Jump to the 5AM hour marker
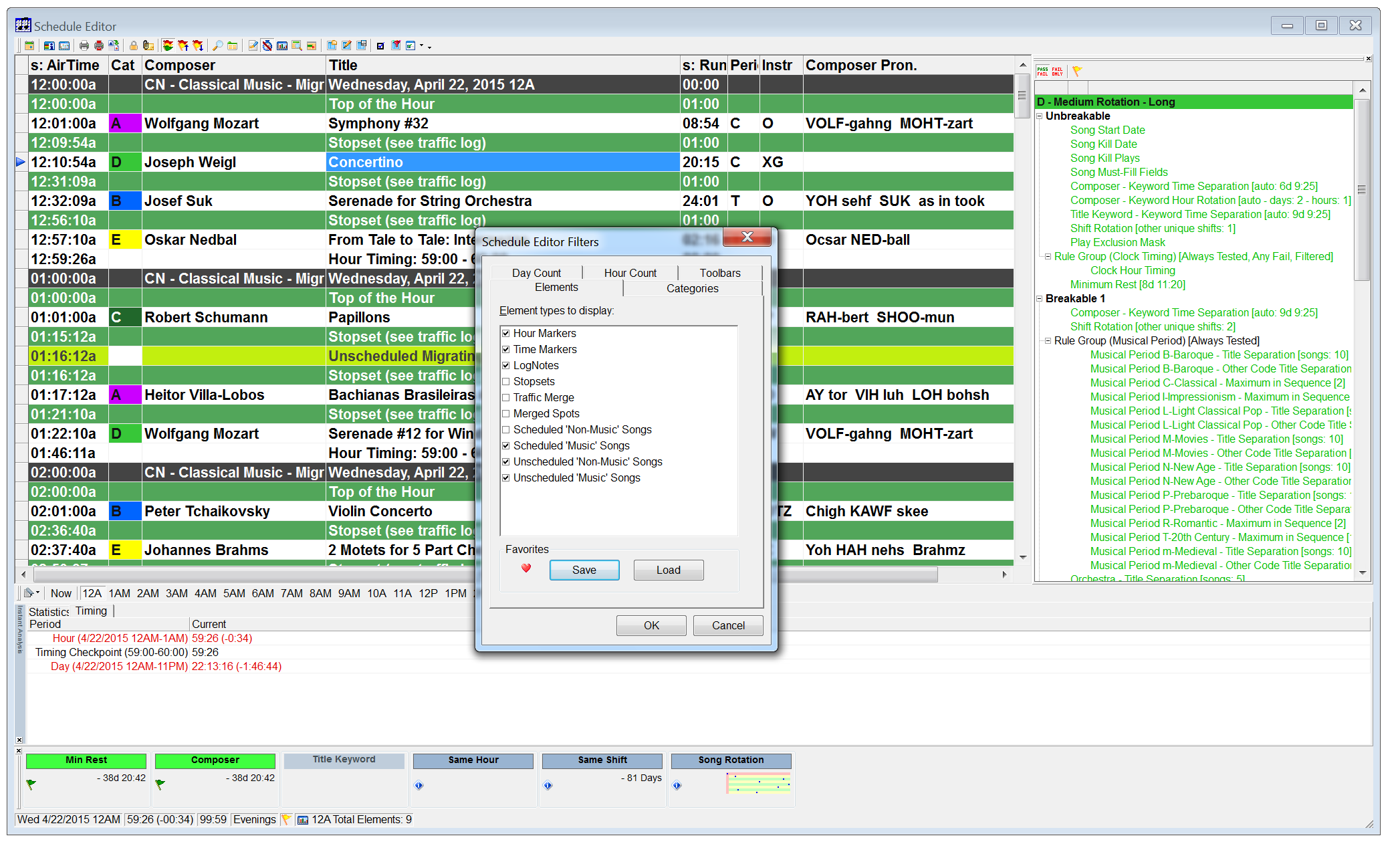Viewport: 1400px width, 860px height. pyautogui.click(x=234, y=593)
